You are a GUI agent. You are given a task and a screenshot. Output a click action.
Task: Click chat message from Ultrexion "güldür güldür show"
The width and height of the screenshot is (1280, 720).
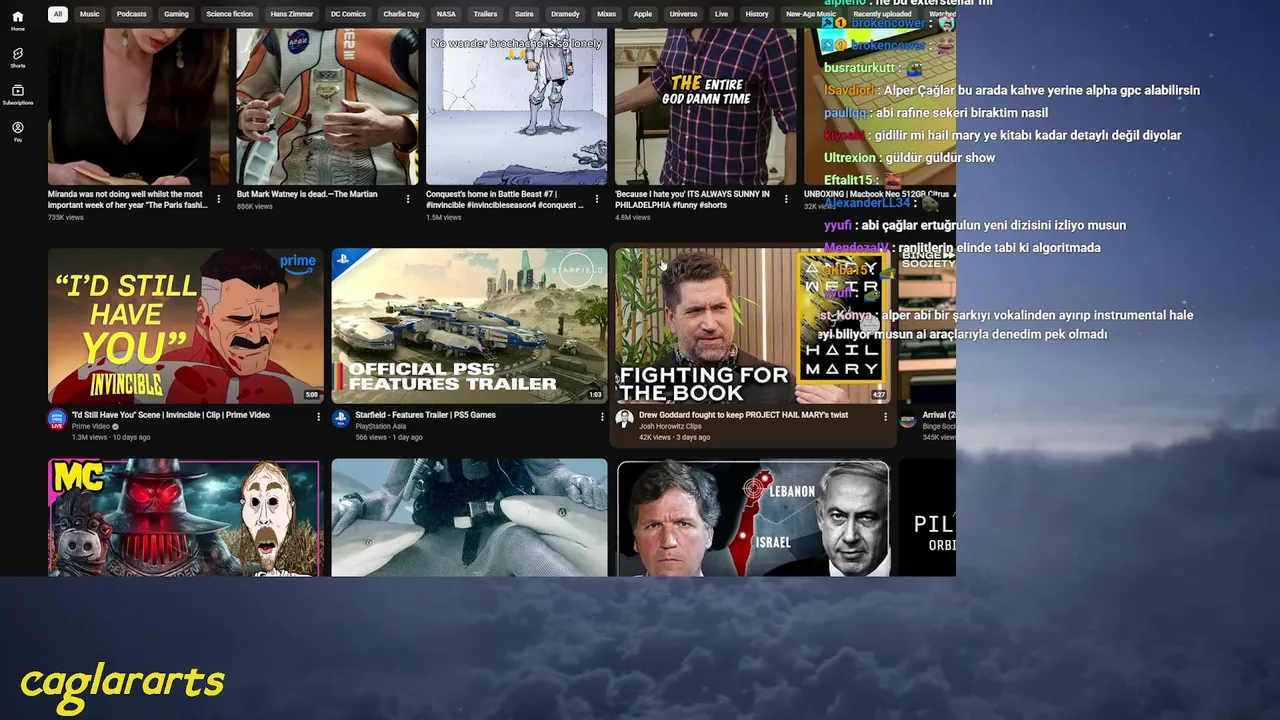point(909,158)
